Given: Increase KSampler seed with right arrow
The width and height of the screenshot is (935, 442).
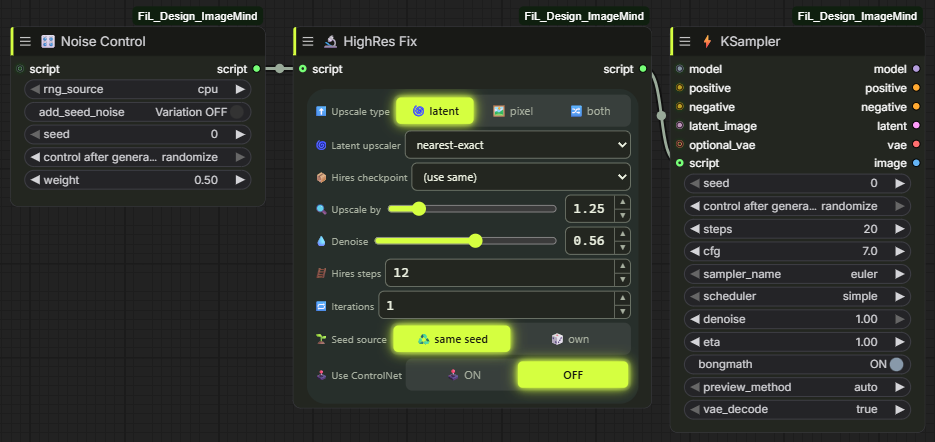Looking at the screenshot, I should (x=899, y=184).
